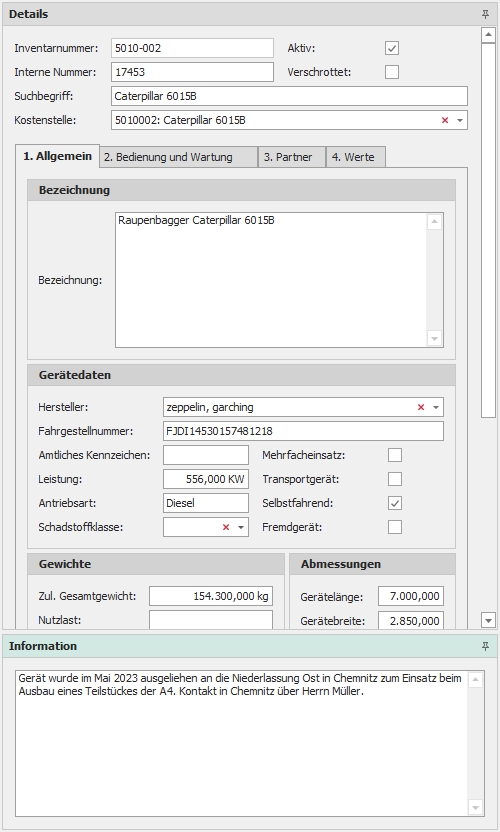Image resolution: width=500 pixels, height=832 pixels.
Task: Click the Abmessungen section header
Action: tap(373, 564)
